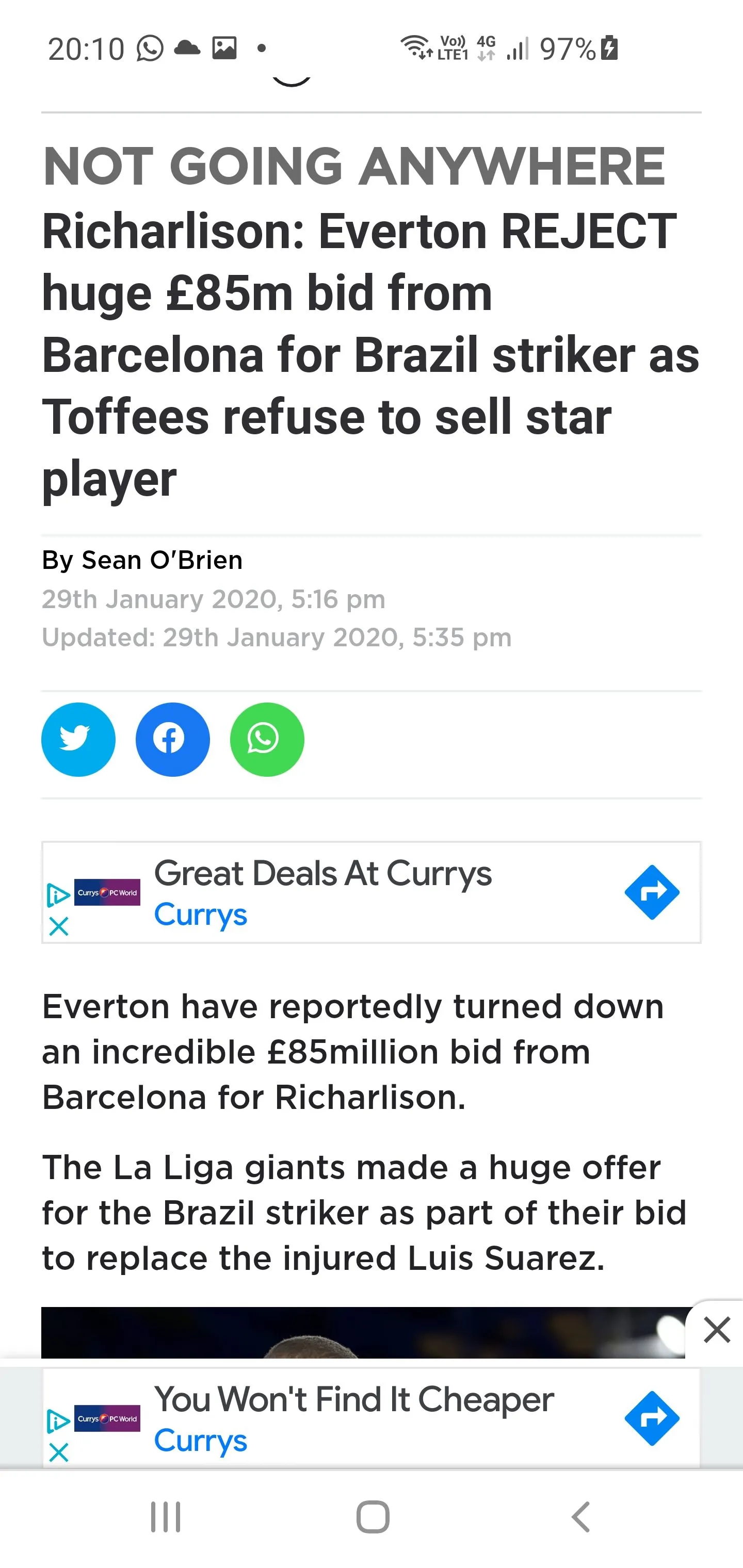
Task: Dismiss the bottom Currys banner ad X
Action: pos(58,1452)
